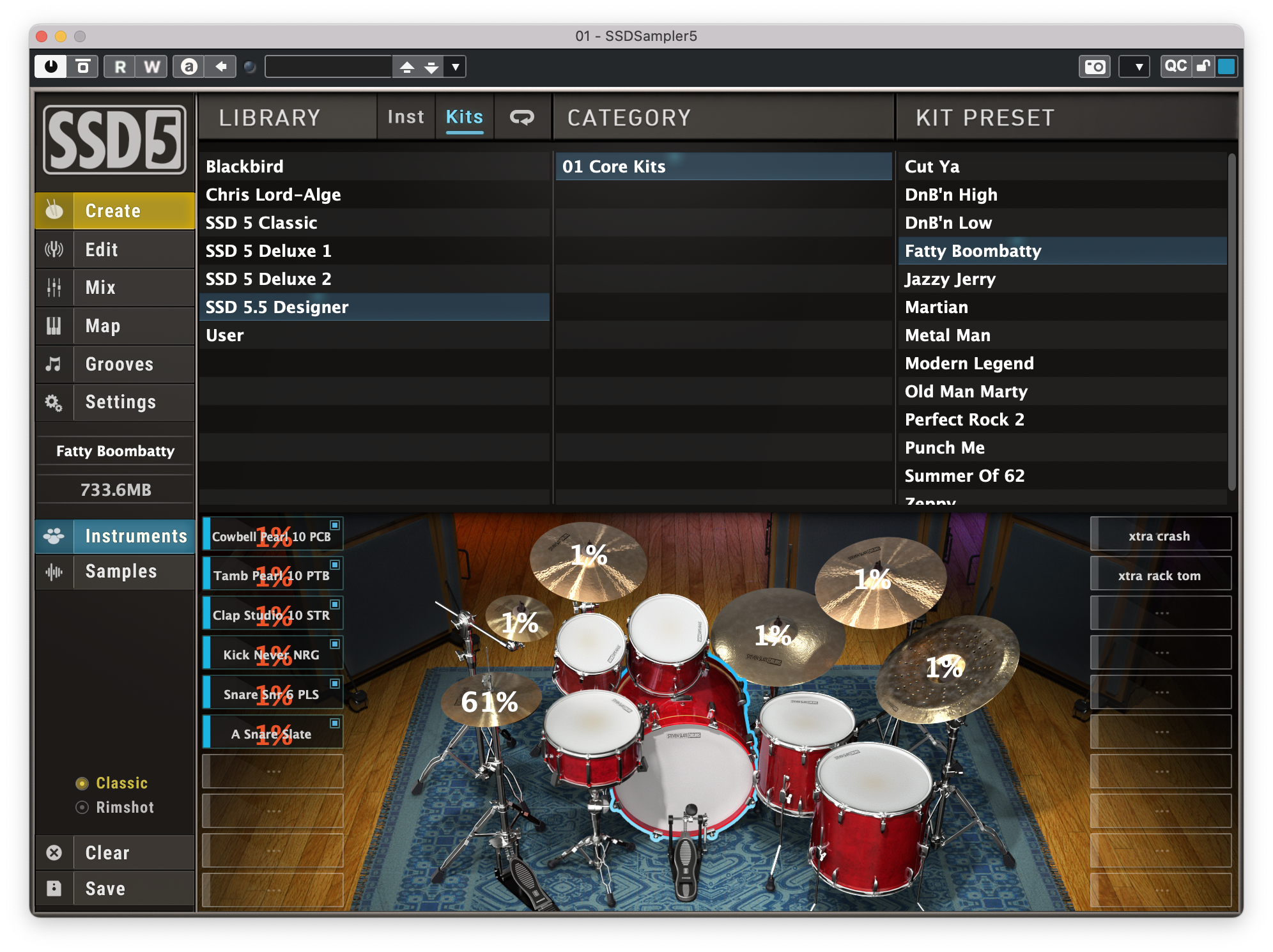Open the functions menu dropdown arrow
Viewport: 1273px width, 952px height.
pyautogui.click(x=1134, y=66)
